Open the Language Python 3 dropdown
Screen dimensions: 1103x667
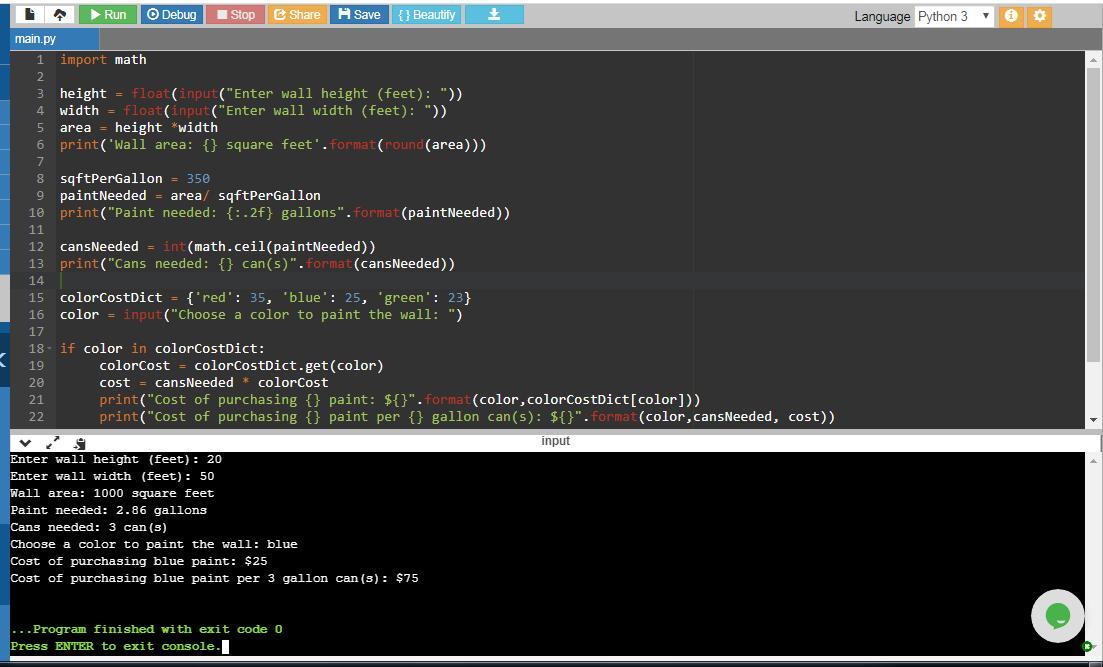(x=954, y=16)
